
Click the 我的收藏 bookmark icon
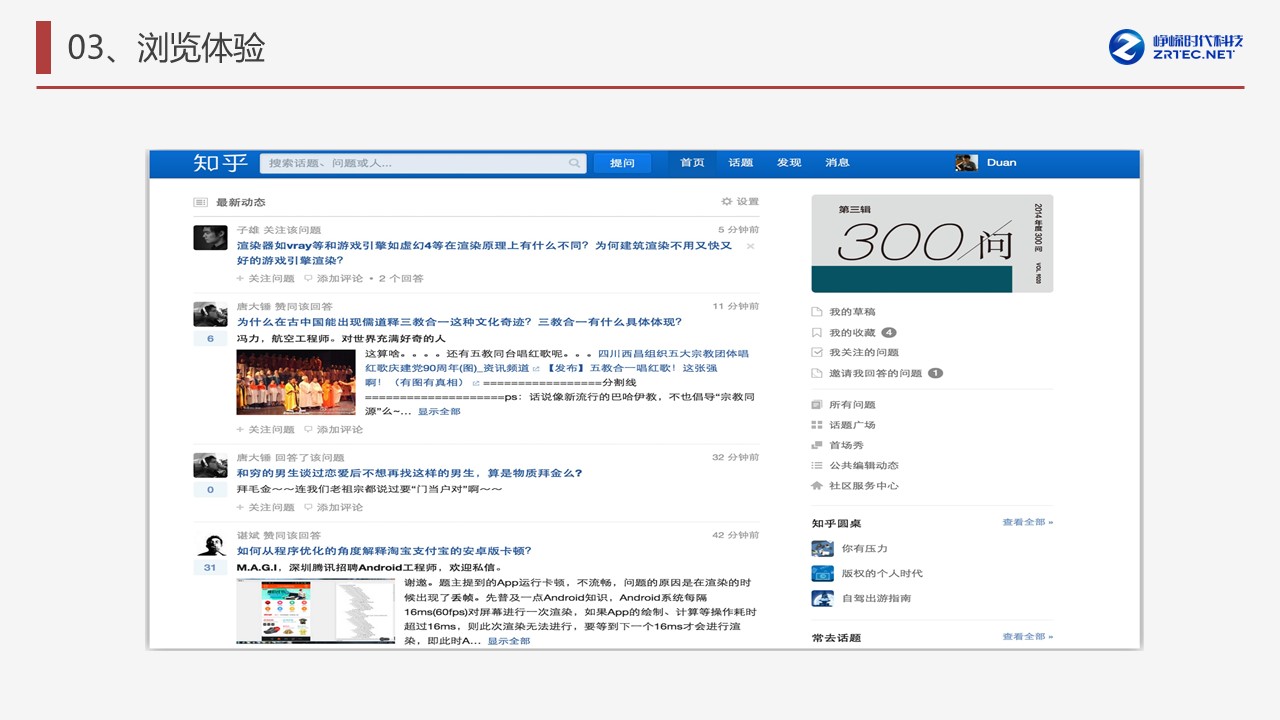click(817, 333)
